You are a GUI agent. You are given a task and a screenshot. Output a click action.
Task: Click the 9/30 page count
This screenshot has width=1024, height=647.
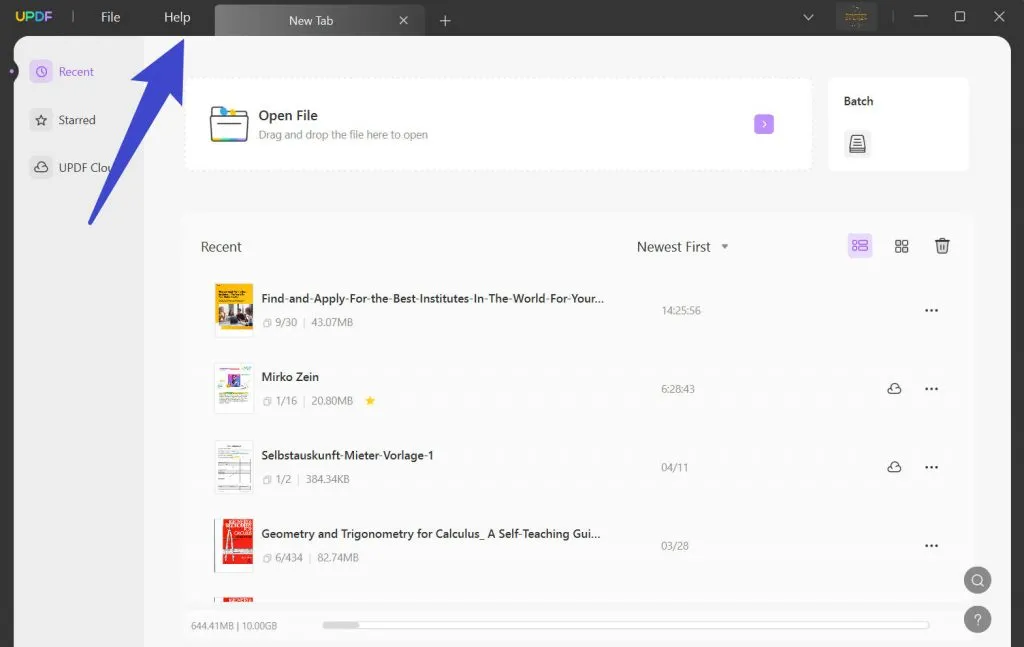tap(286, 323)
